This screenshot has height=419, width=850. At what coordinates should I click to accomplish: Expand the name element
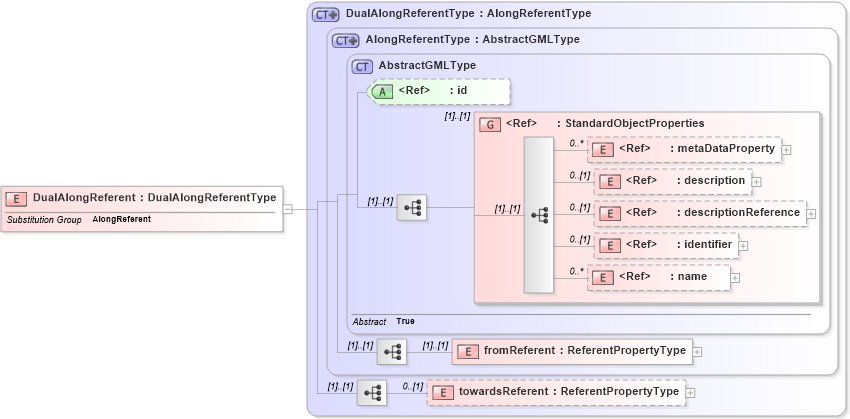point(736,278)
